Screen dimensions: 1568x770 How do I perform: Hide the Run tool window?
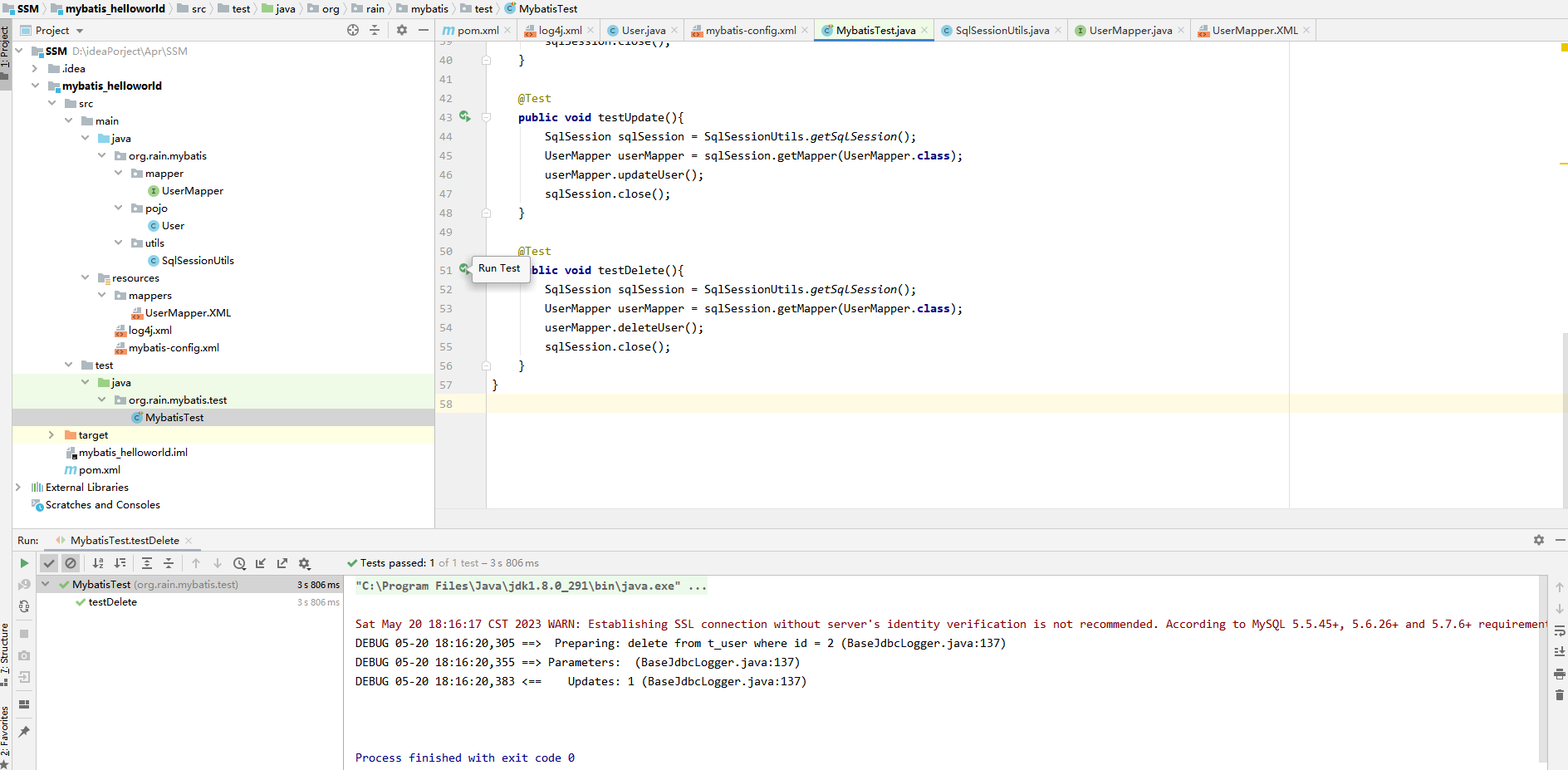click(x=1561, y=540)
